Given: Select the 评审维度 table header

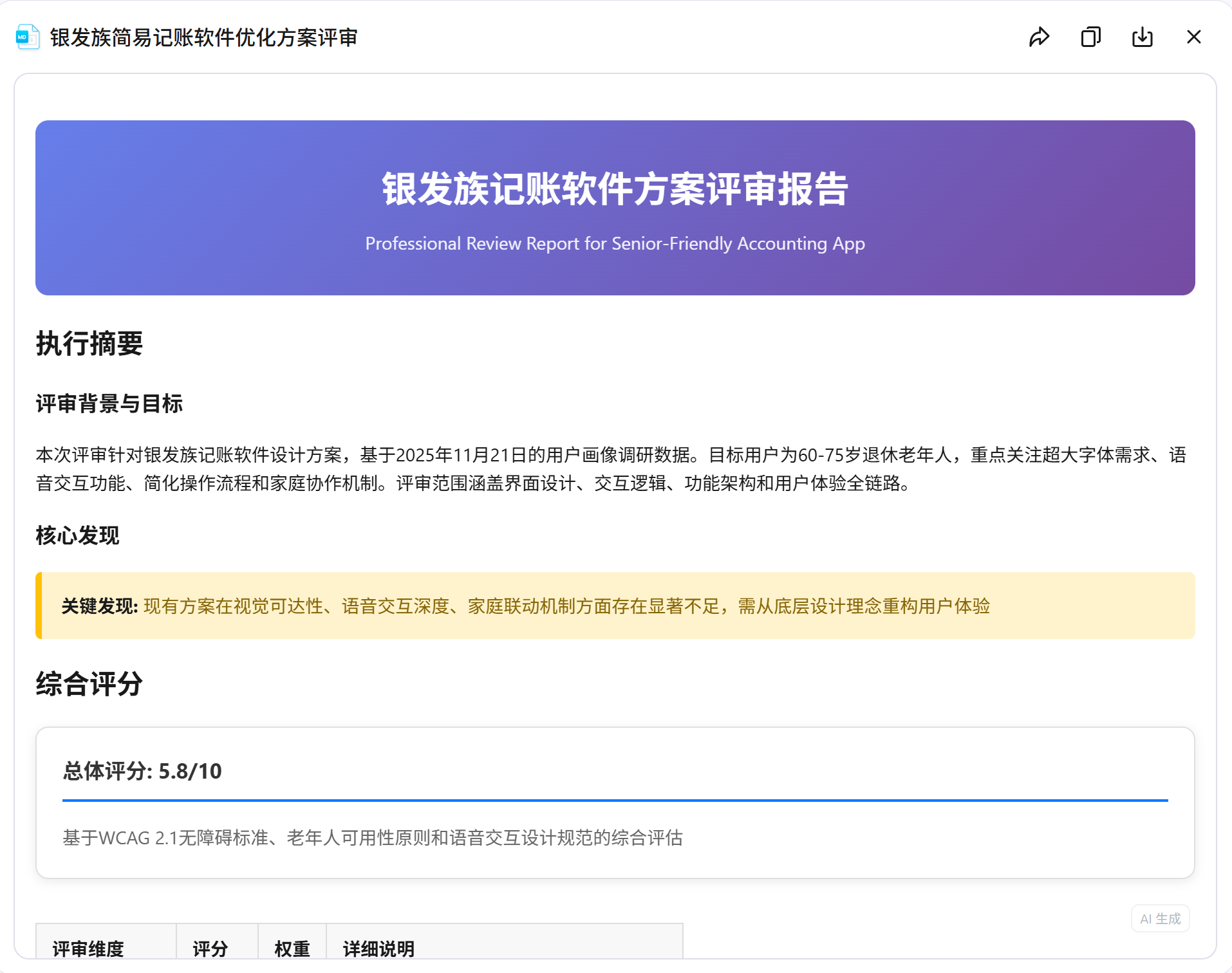Looking at the screenshot, I should 88,948.
